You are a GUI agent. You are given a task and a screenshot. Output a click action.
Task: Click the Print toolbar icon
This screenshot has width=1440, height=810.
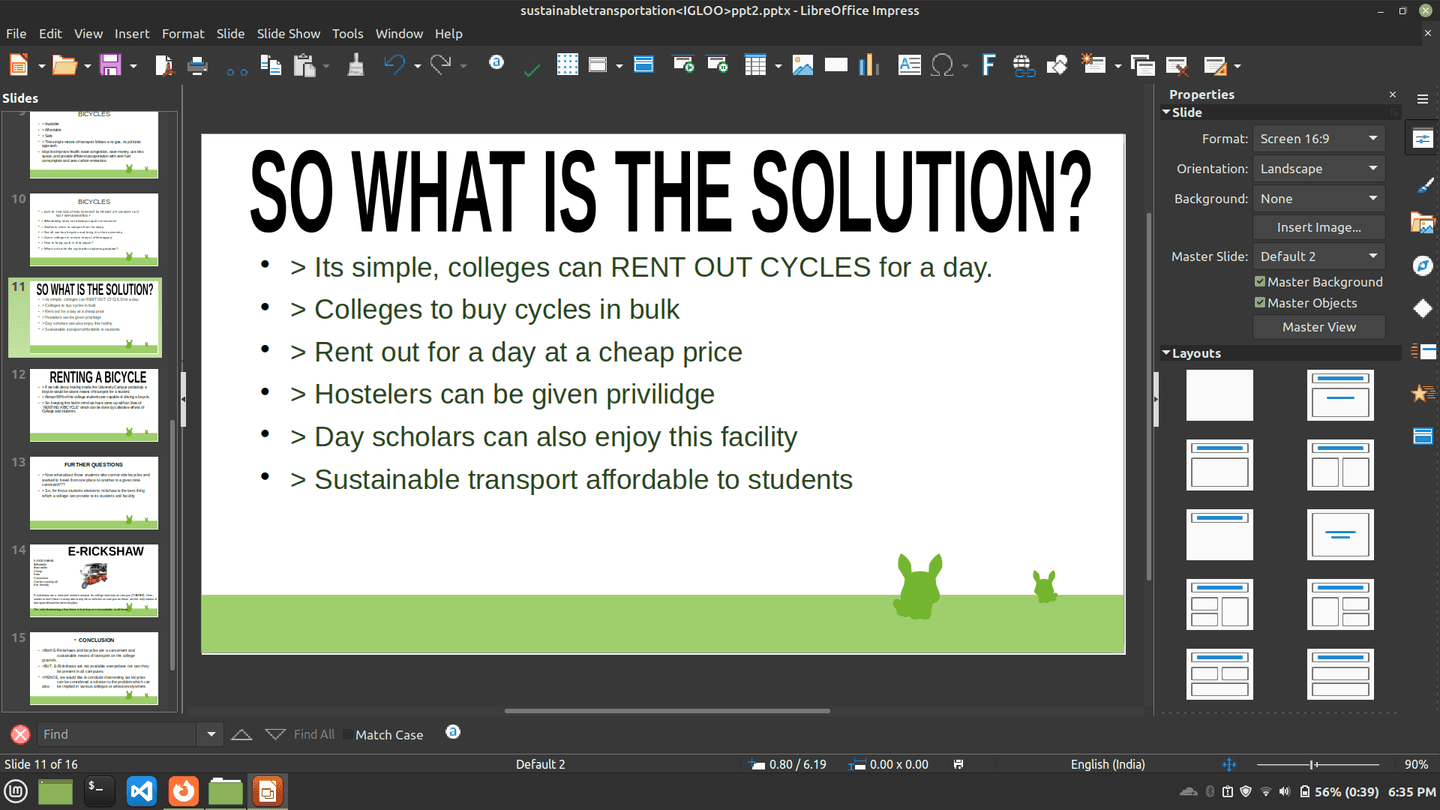pos(198,65)
